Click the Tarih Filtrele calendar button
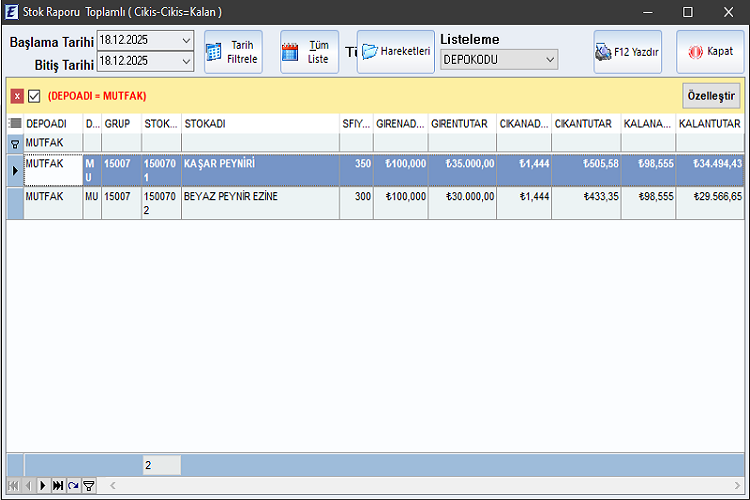750x500 pixels. [x=233, y=52]
